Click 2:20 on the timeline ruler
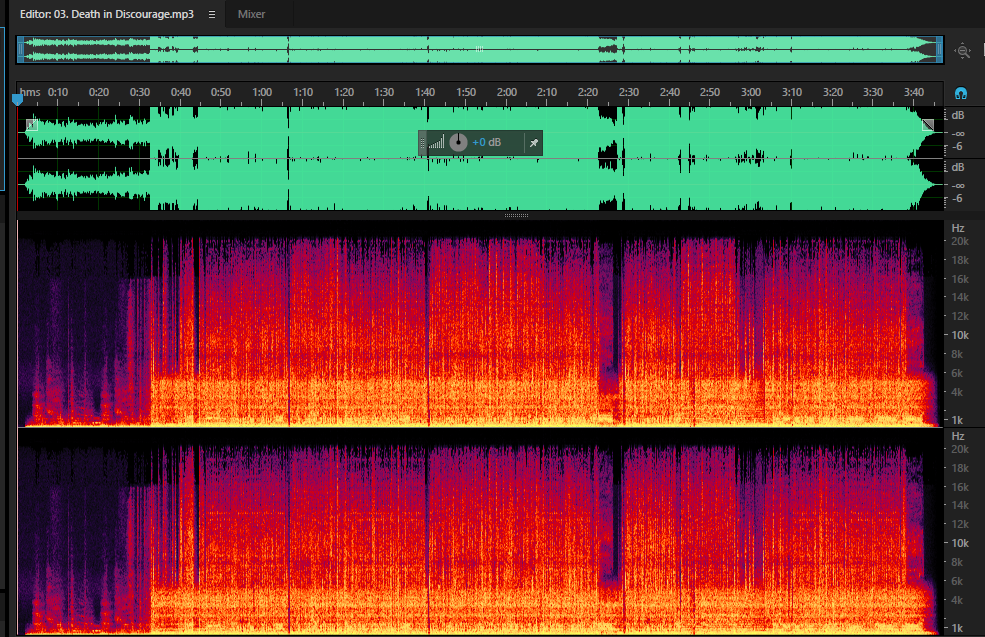This screenshot has width=985, height=637. [x=587, y=92]
